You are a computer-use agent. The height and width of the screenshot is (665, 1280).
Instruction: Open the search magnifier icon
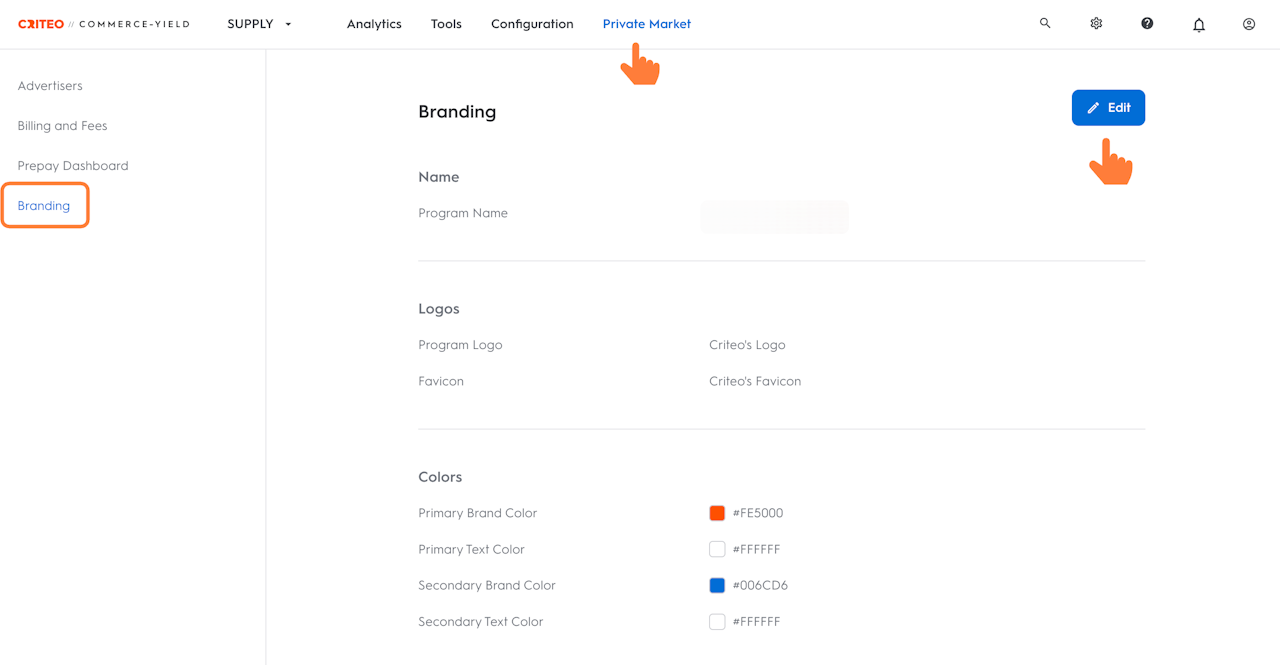click(1045, 23)
